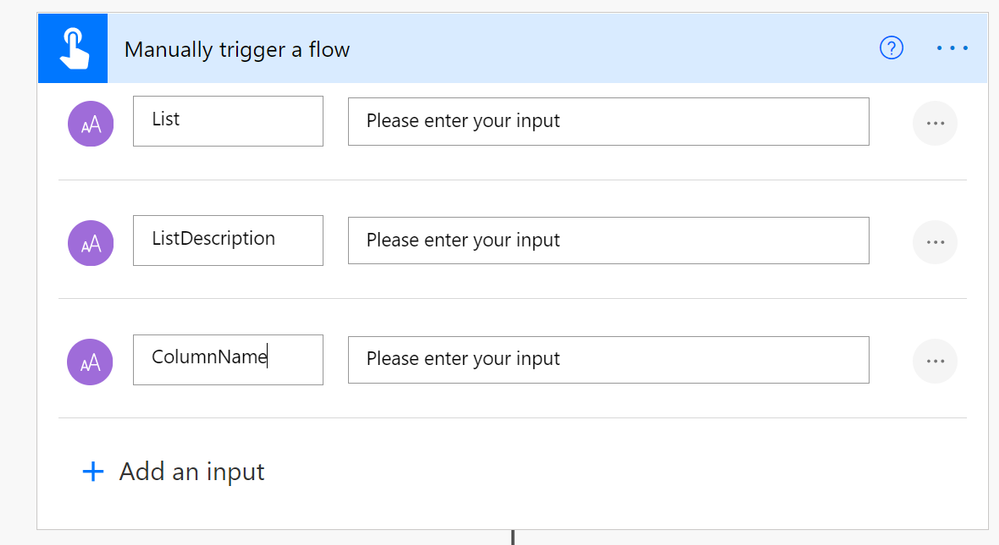Select the ListDescription name field

228,240
